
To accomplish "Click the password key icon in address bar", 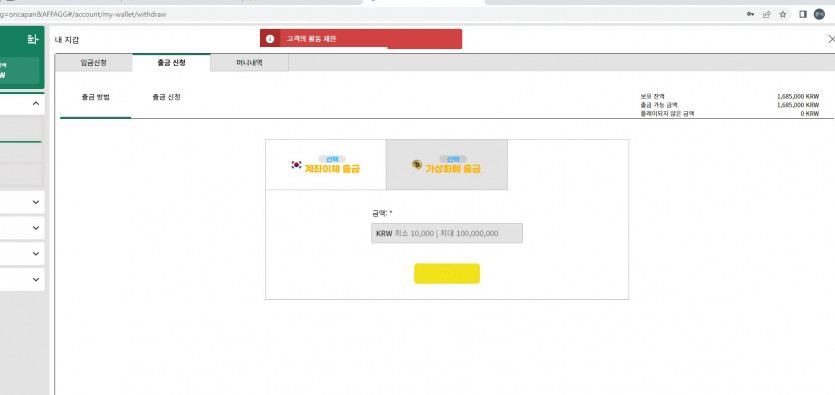I will [750, 14].
